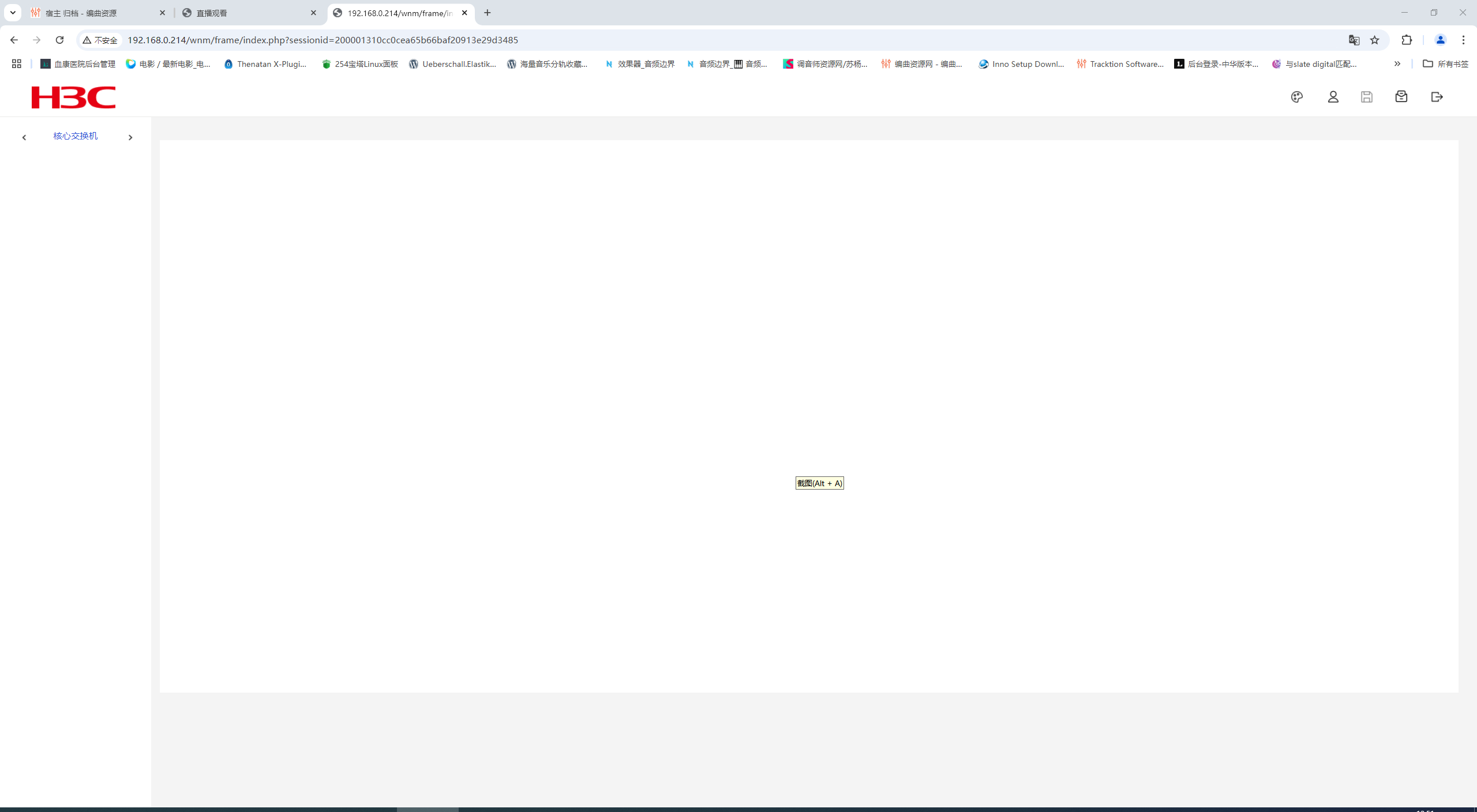Open the tab search dropdown arrow
Screen dimensions: 1477x812
tap(13, 13)
